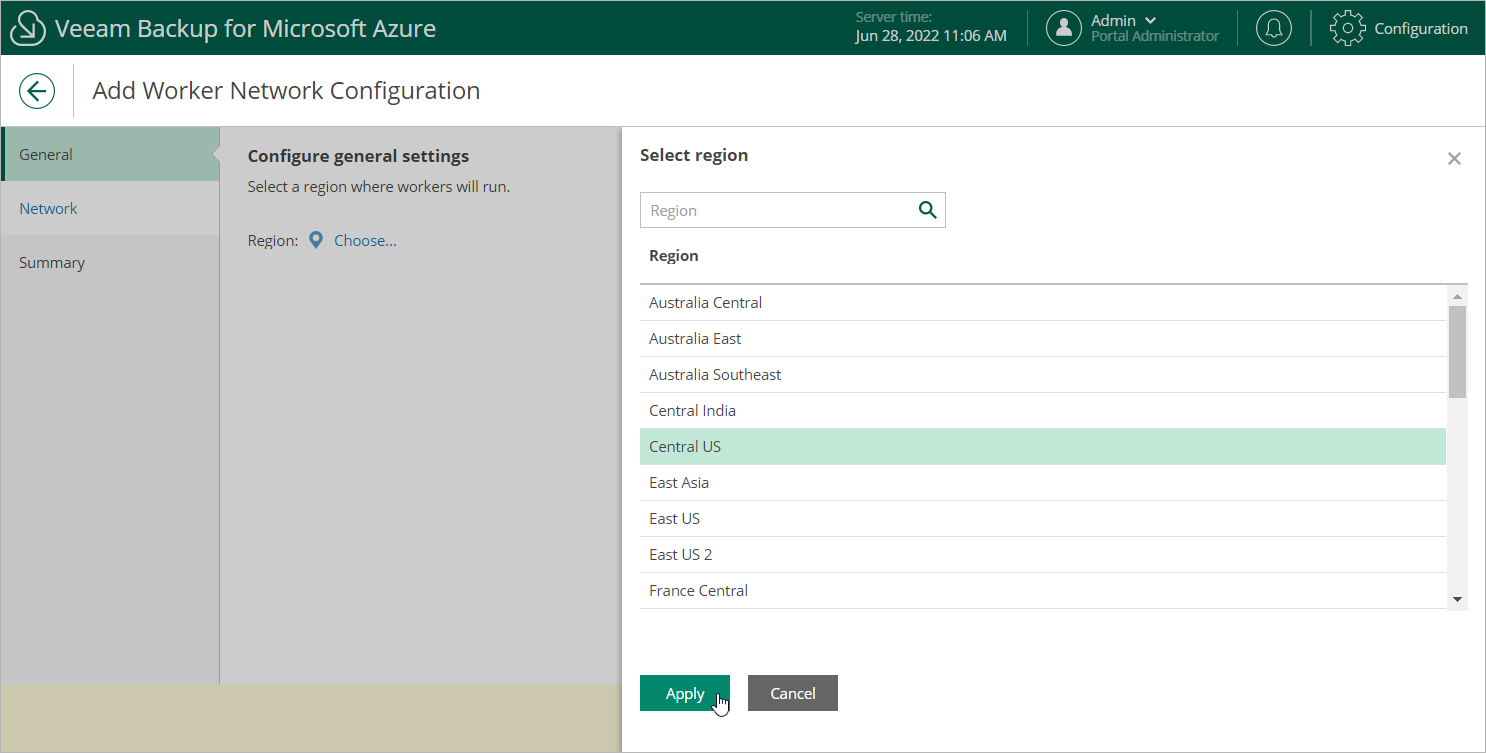Select Australia East from the list

(695, 338)
